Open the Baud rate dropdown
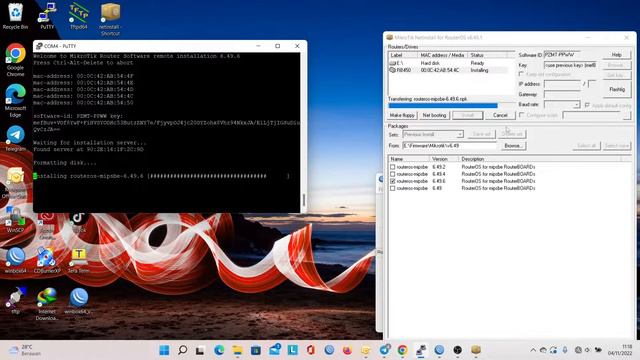The image size is (640, 360). (576, 105)
